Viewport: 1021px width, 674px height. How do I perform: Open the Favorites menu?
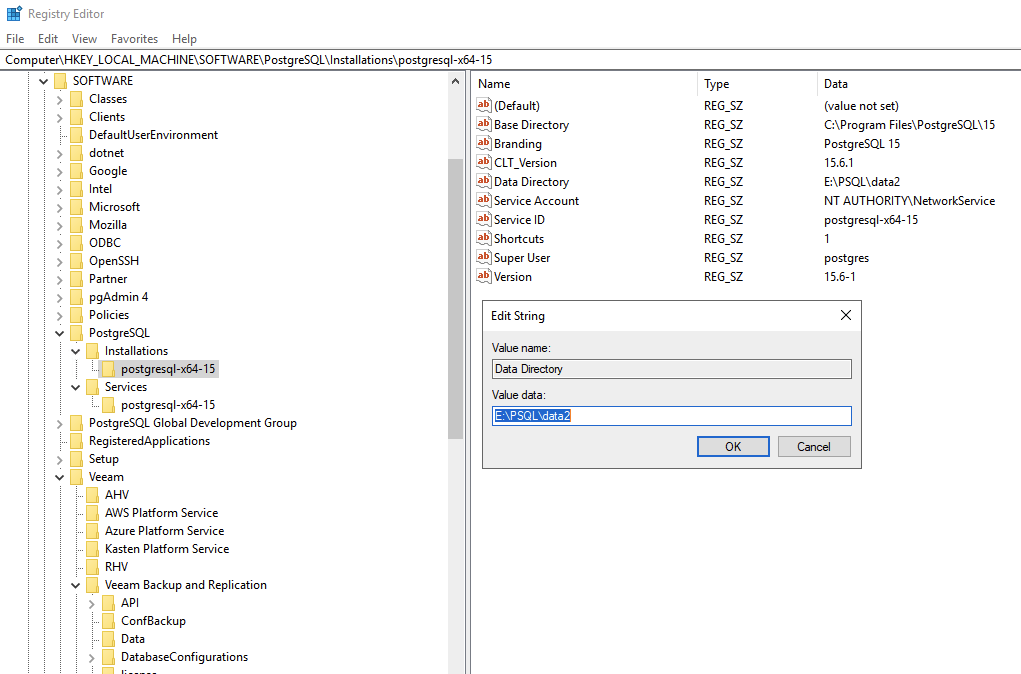[134, 38]
